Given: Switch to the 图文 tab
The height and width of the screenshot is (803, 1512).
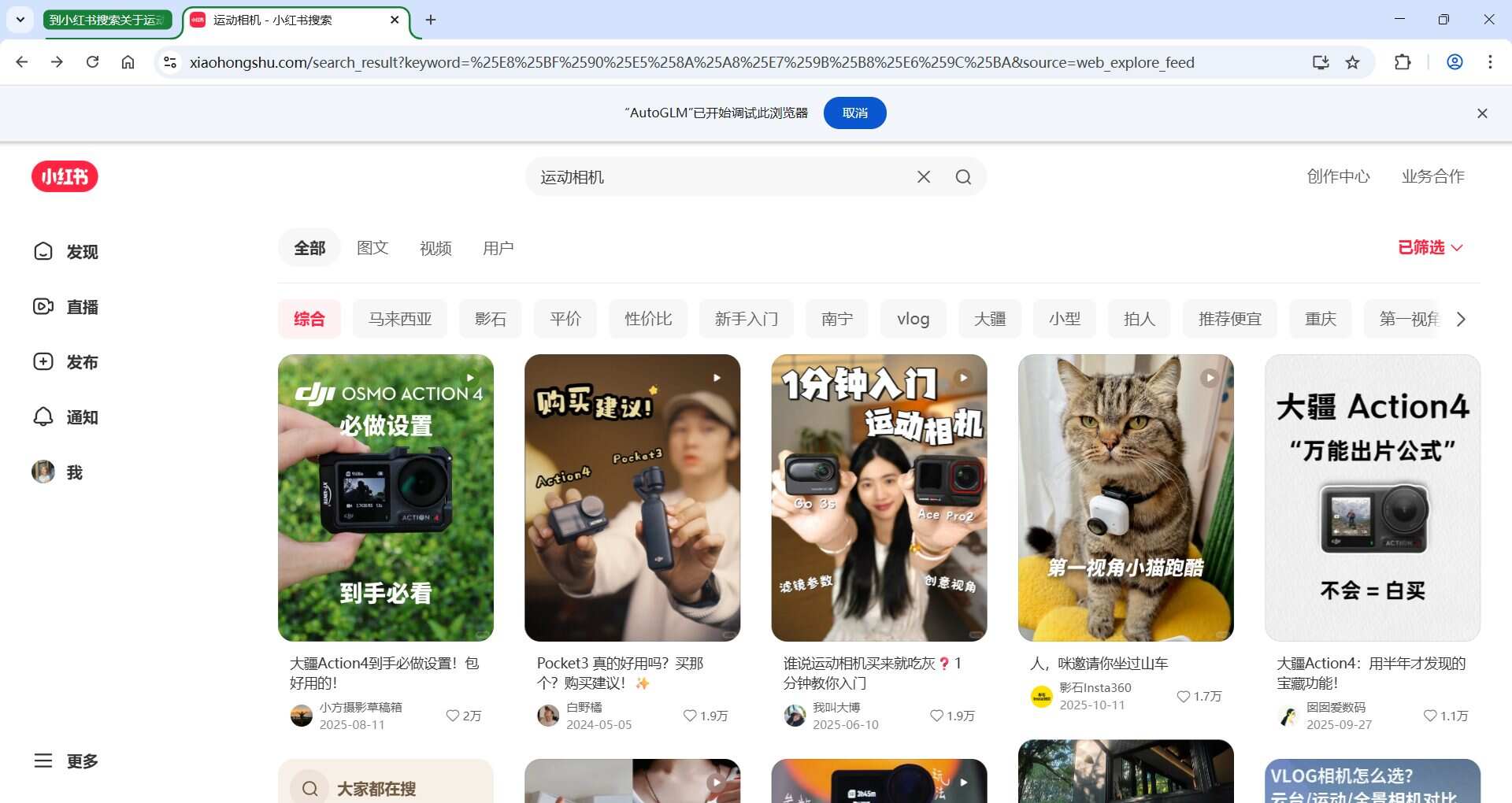Looking at the screenshot, I should point(372,248).
